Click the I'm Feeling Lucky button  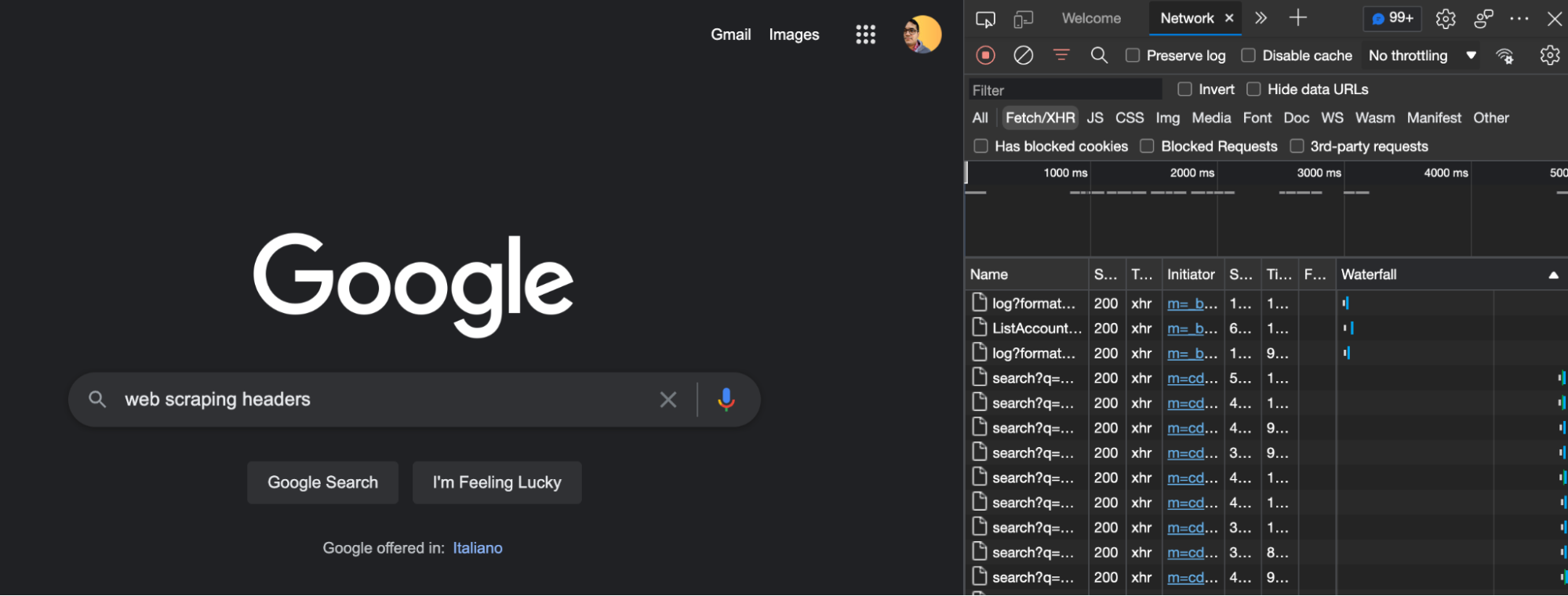(x=497, y=483)
